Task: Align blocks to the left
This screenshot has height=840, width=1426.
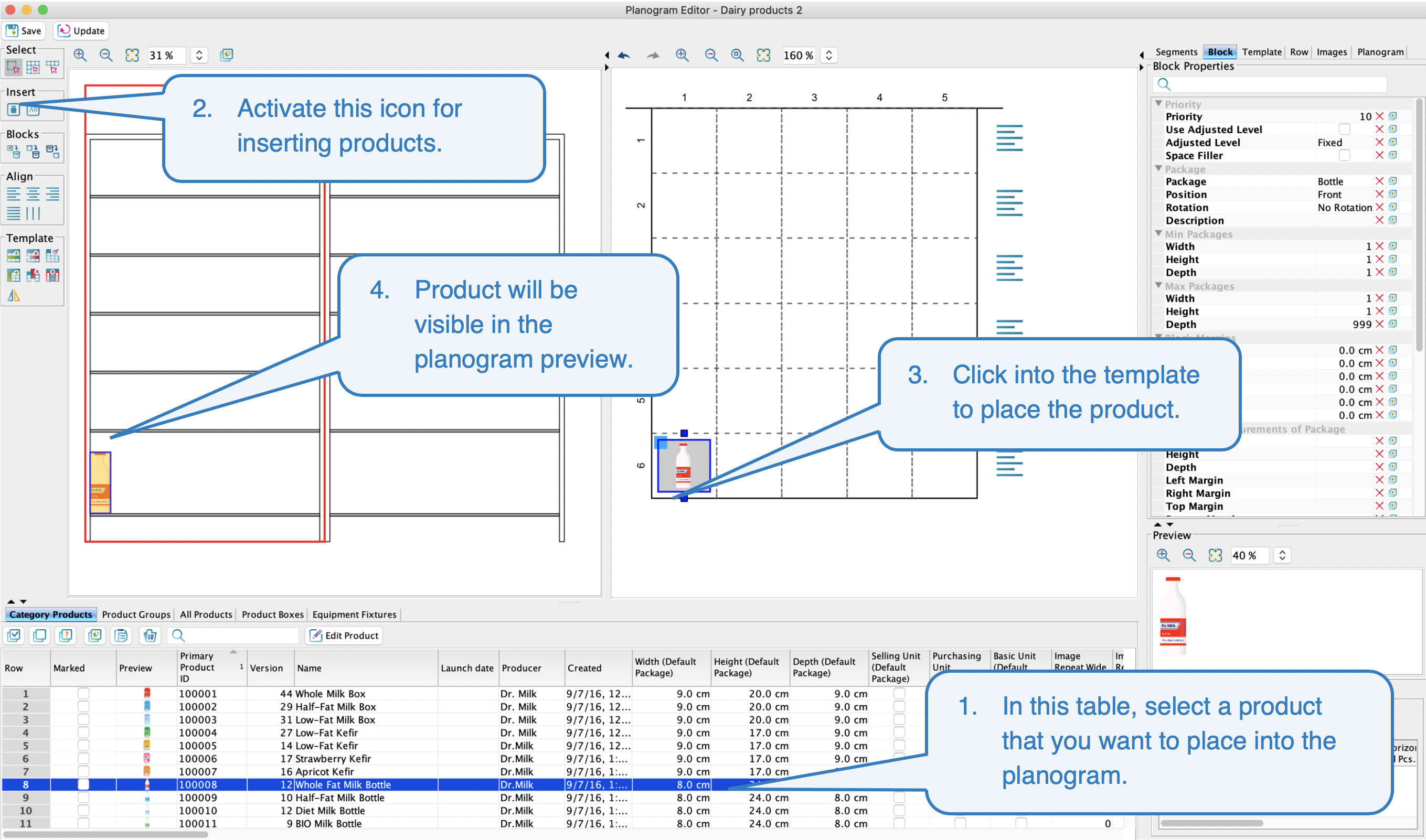Action: point(14,194)
